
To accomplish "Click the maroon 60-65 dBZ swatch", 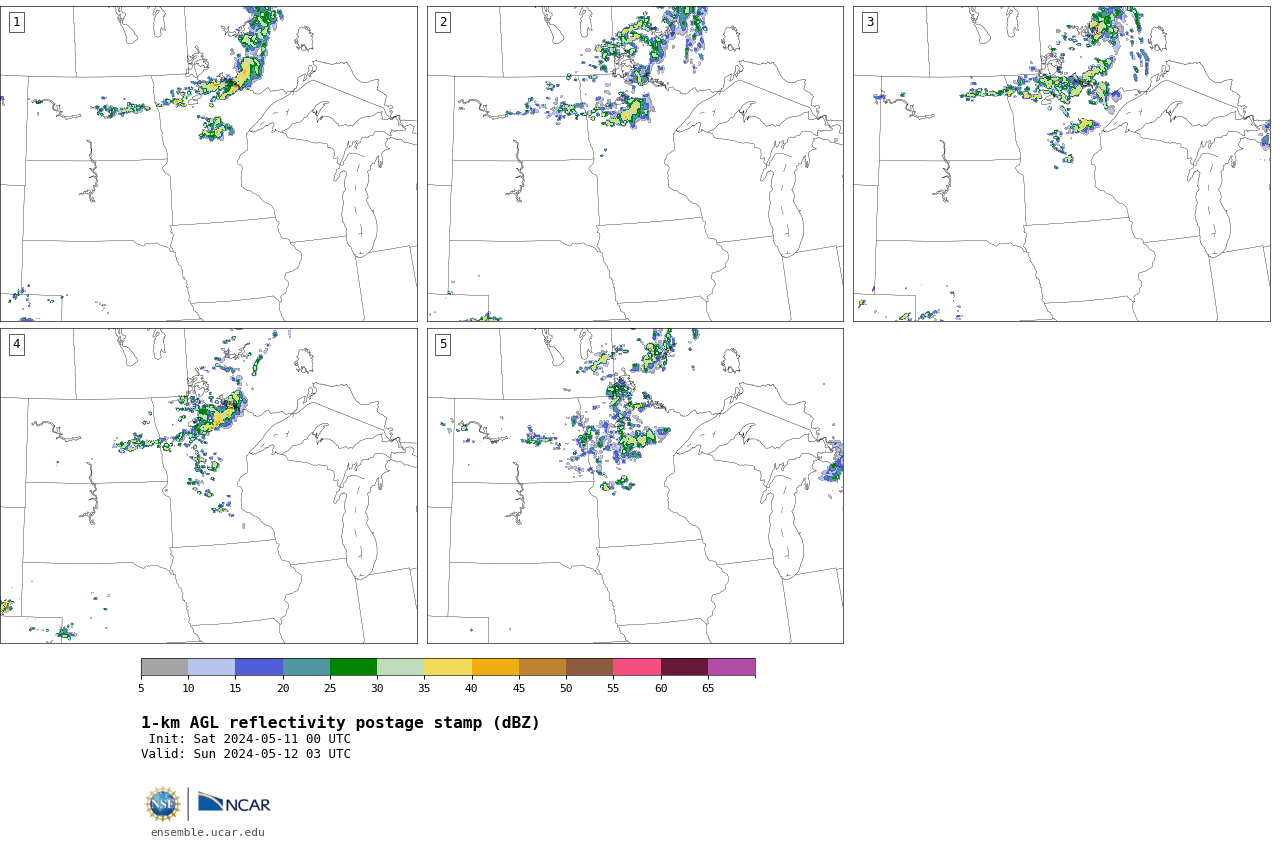I will [684, 667].
